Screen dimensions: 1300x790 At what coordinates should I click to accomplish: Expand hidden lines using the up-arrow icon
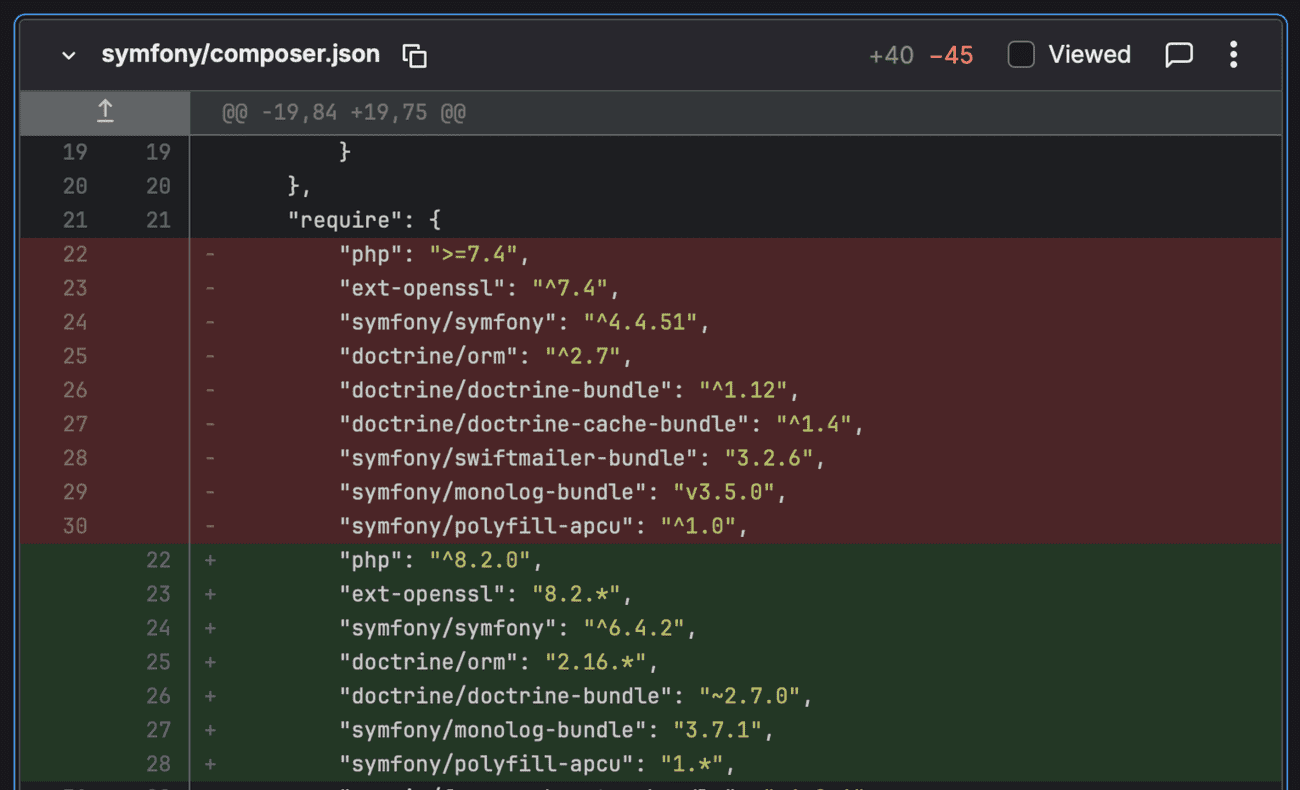(104, 112)
